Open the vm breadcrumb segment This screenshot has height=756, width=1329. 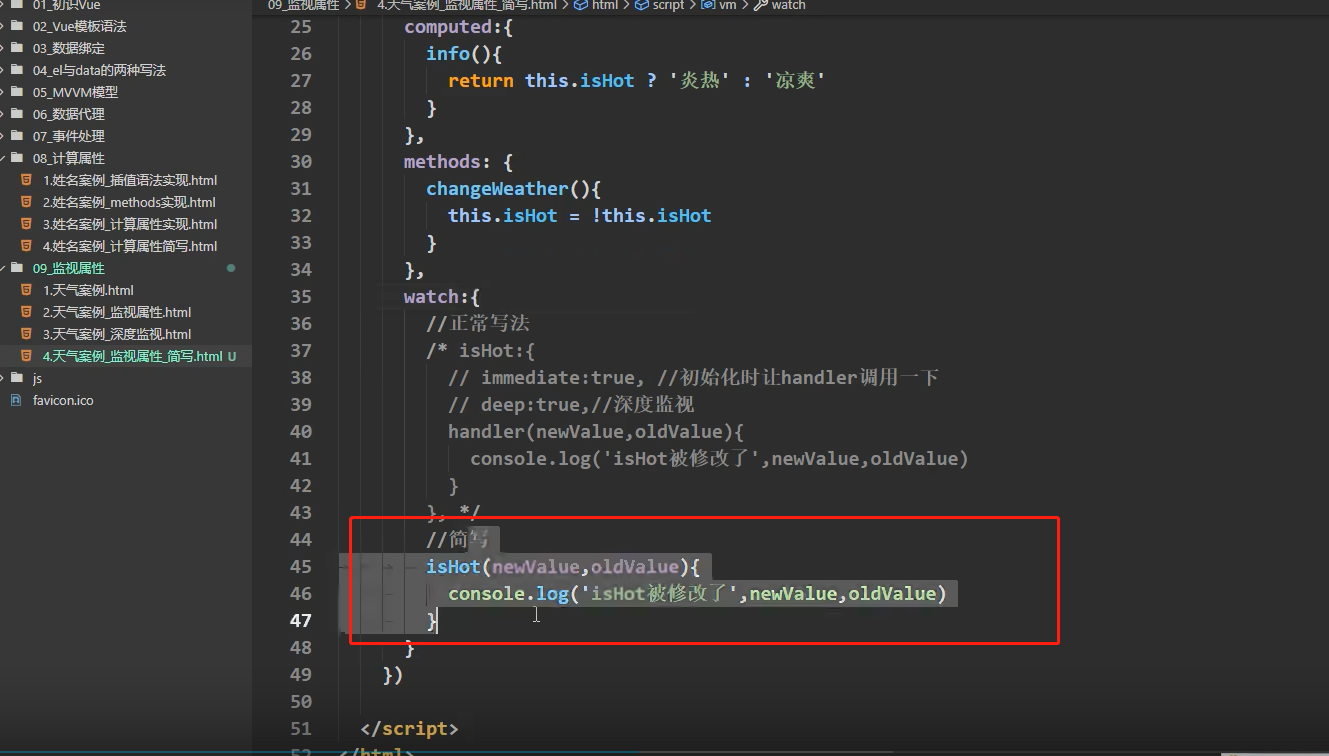(x=720, y=5)
